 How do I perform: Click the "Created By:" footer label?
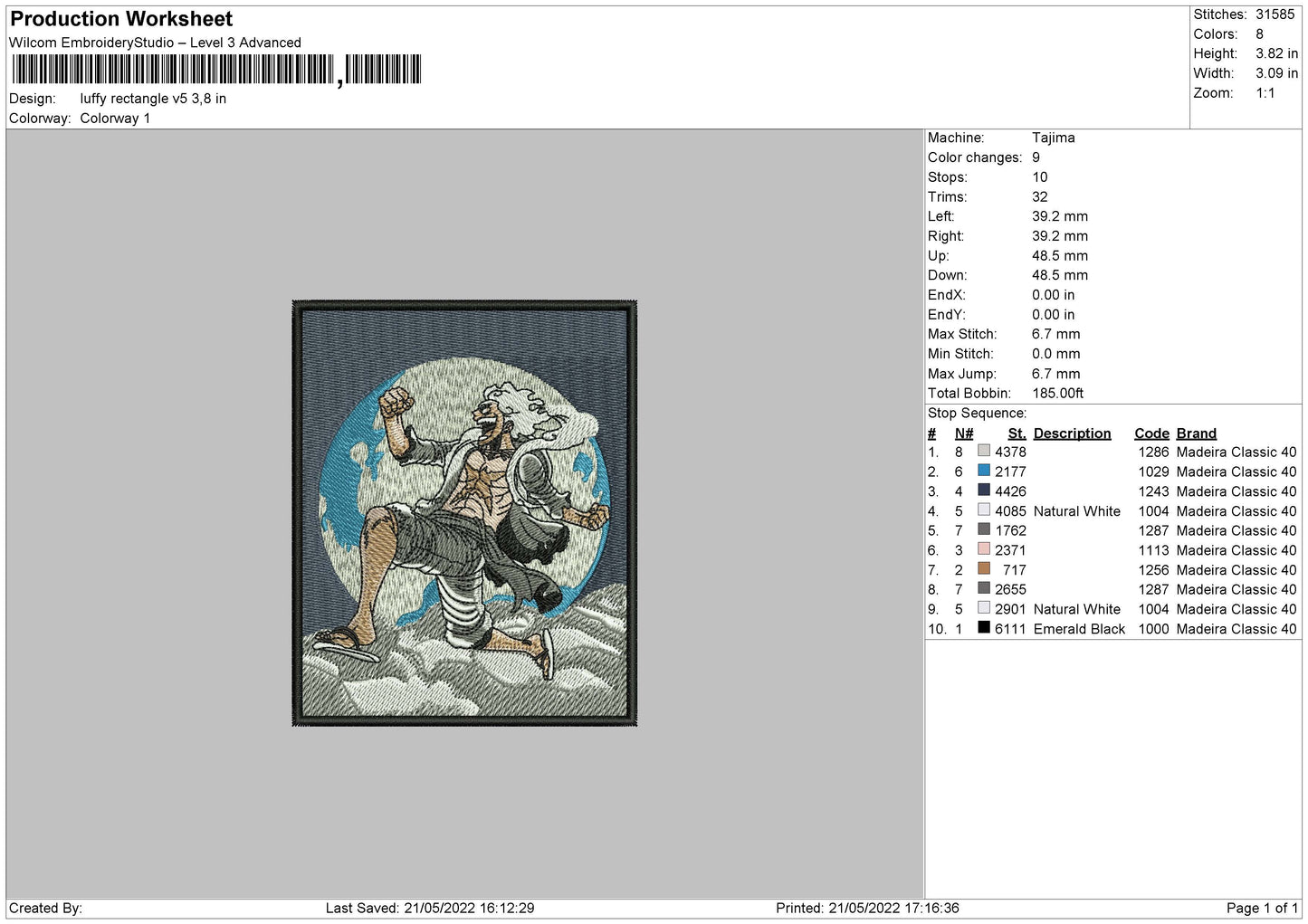[x=45, y=909]
